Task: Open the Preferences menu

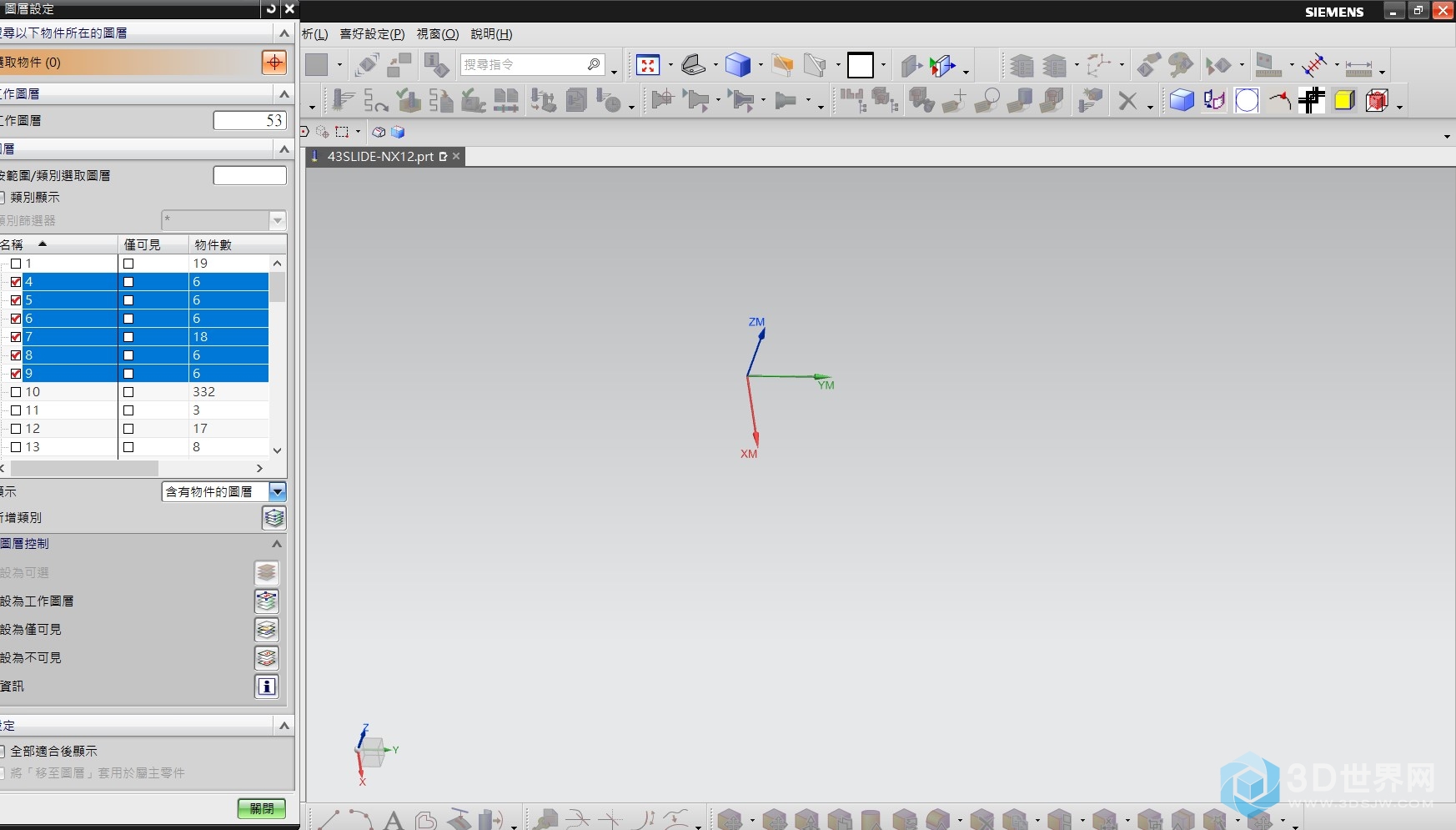Action: coord(372,34)
